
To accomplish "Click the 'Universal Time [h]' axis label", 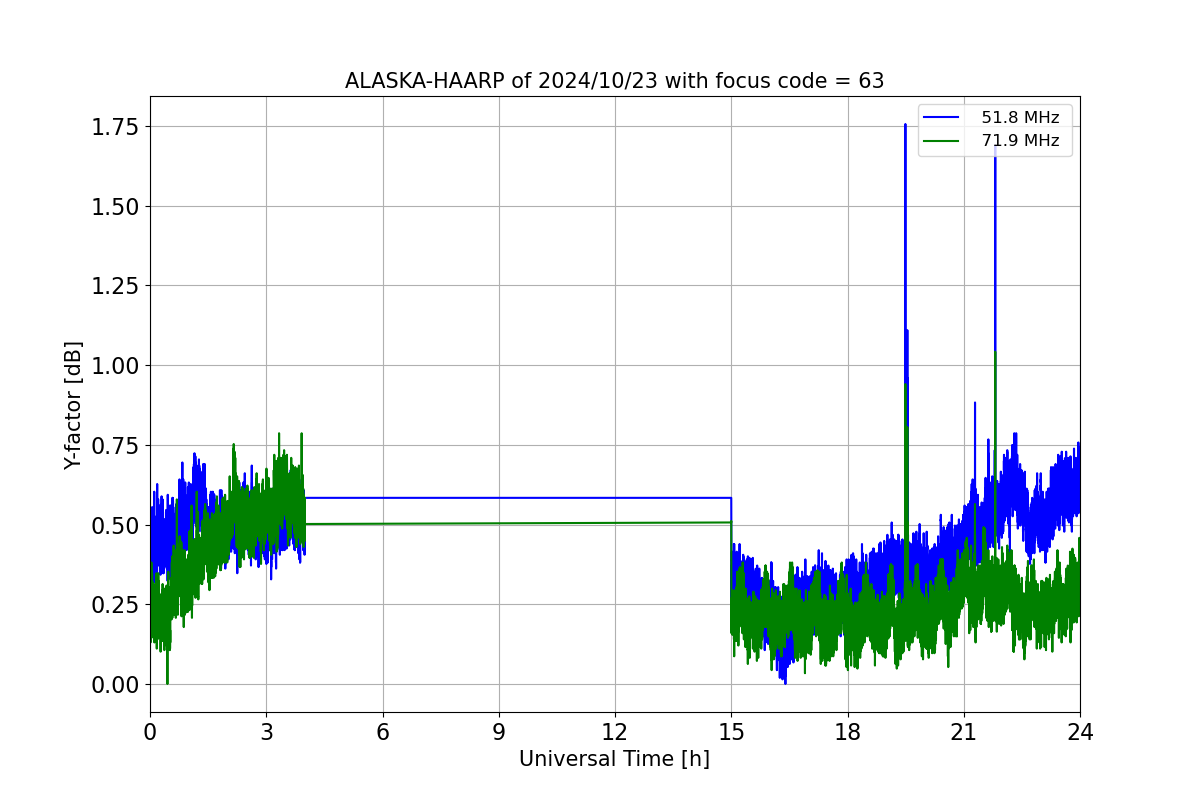I will point(614,759).
